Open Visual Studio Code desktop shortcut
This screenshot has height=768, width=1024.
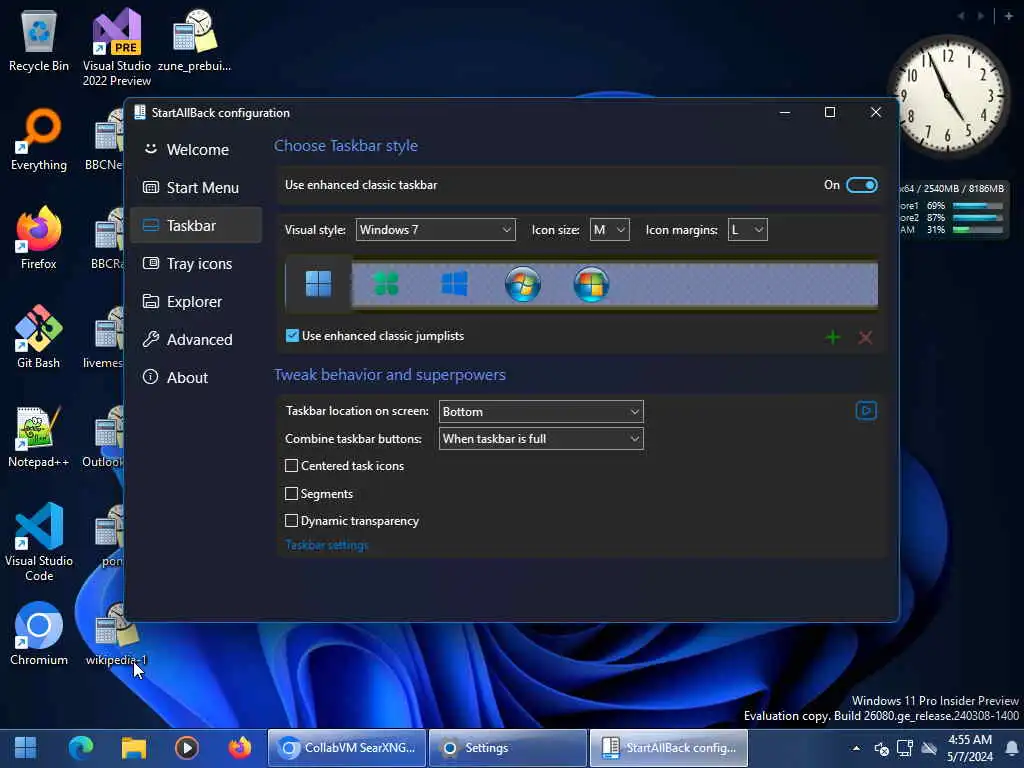pyautogui.click(x=39, y=542)
